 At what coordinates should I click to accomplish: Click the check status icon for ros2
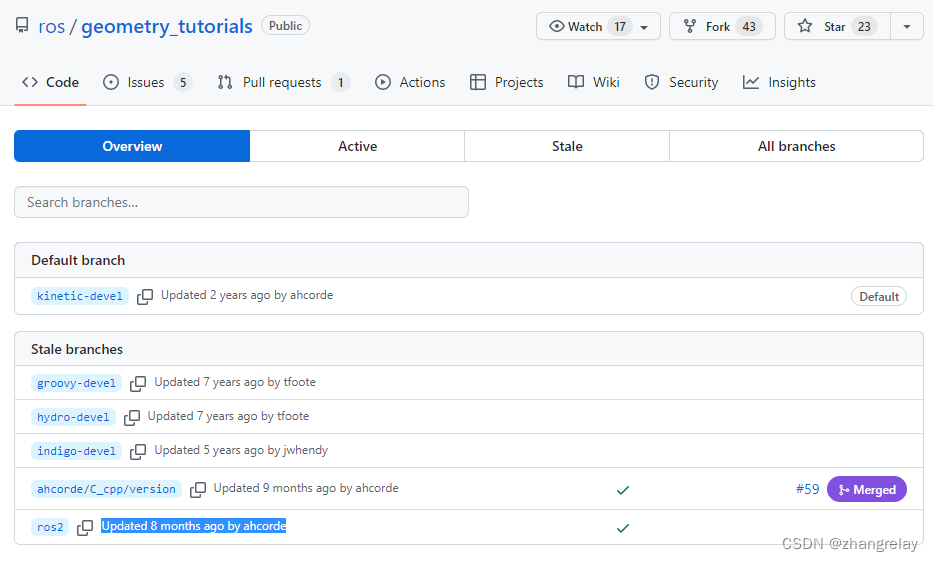[x=623, y=528]
